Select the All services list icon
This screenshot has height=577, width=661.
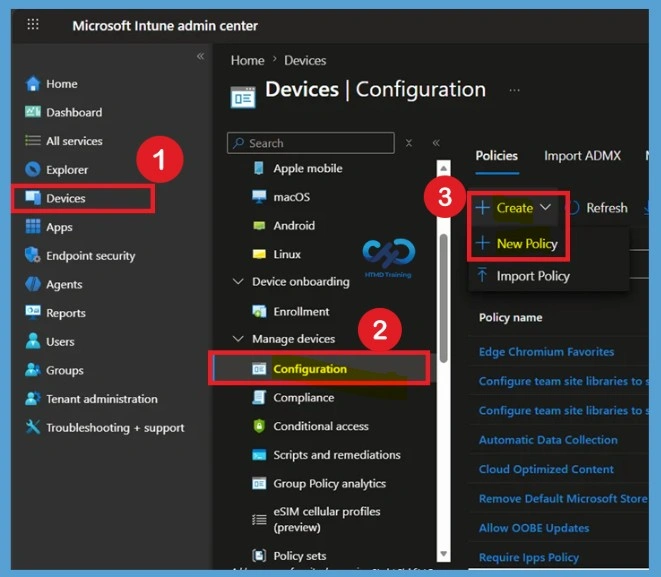pyautogui.click(x=33, y=141)
